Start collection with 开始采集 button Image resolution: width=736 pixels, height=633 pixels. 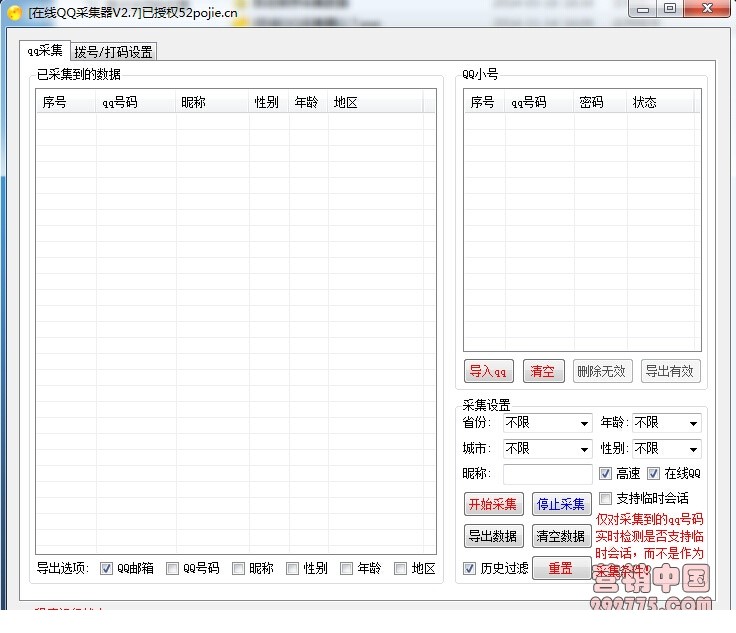click(x=493, y=504)
